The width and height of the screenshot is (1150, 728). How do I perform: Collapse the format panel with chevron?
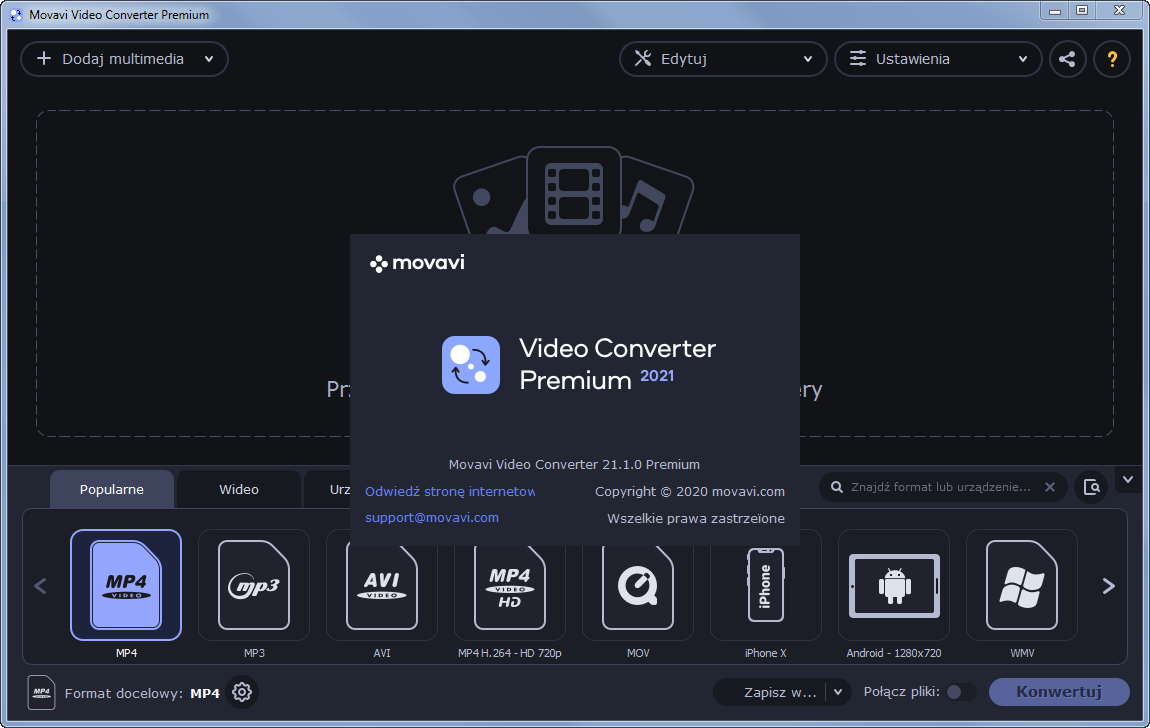[x=1128, y=479]
